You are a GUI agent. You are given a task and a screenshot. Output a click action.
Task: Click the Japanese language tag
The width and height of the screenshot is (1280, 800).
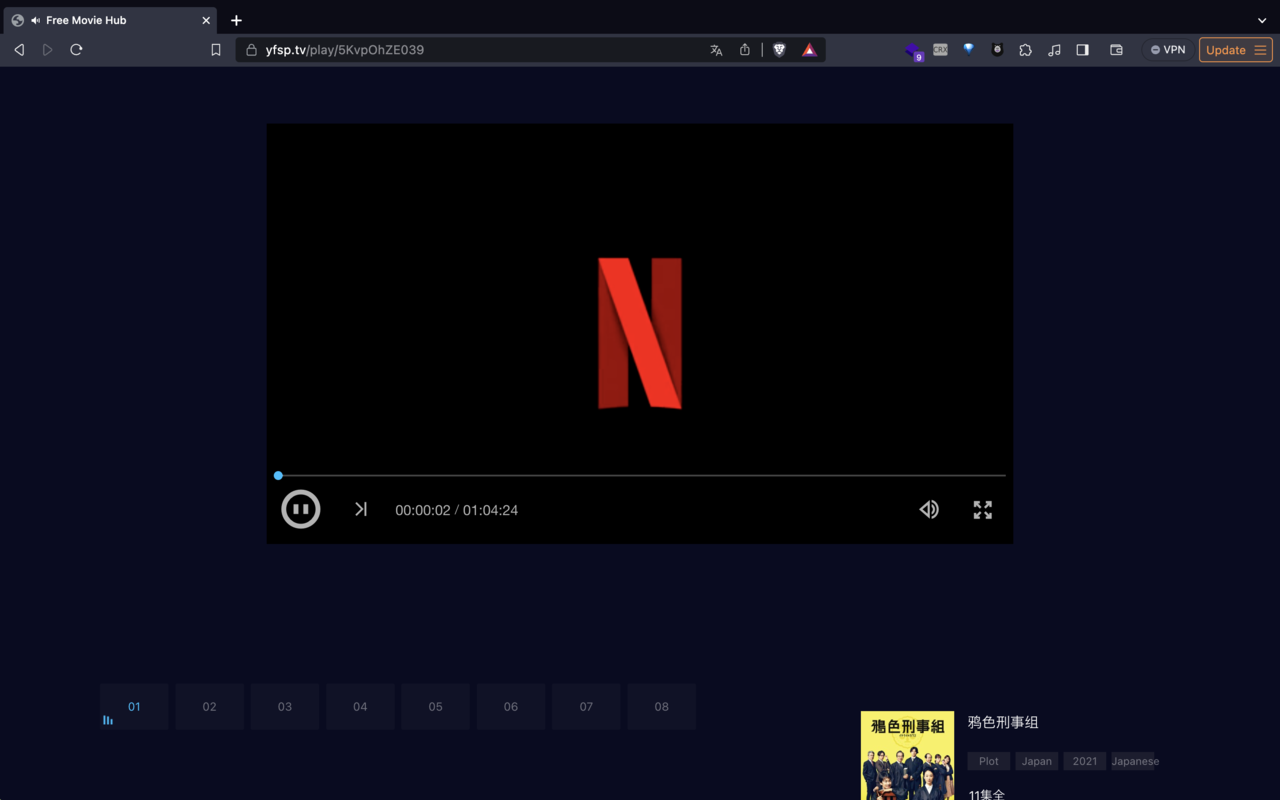tap(1134, 761)
